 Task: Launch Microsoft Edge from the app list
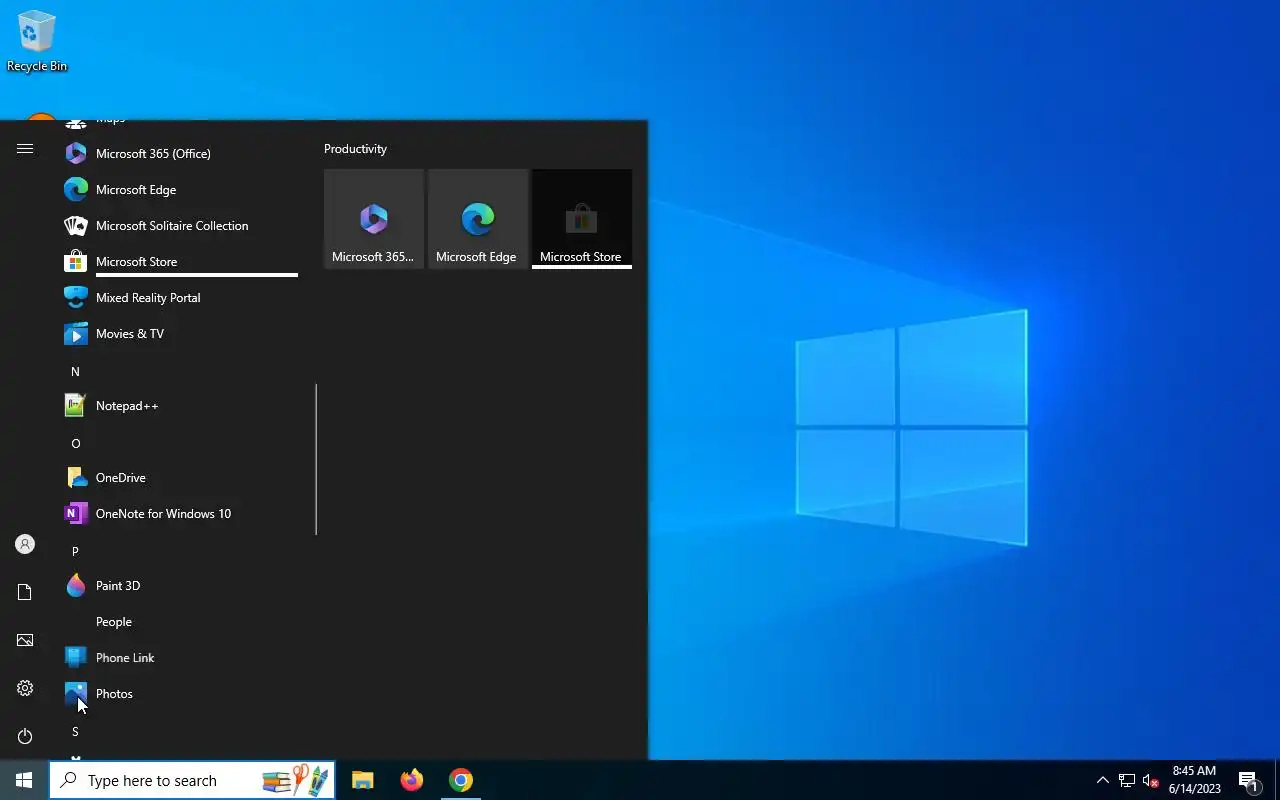pyautogui.click(x=180, y=190)
